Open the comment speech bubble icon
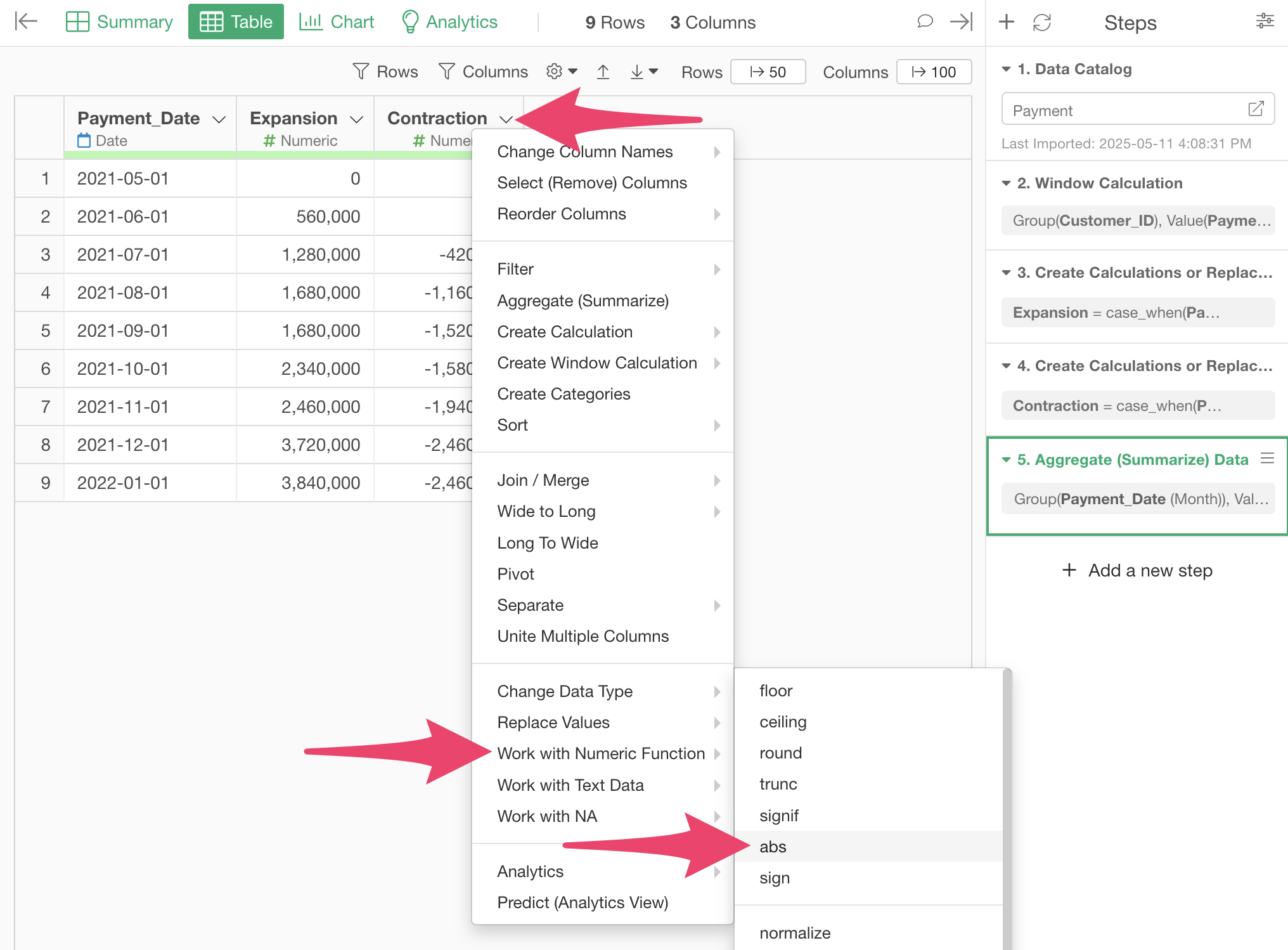This screenshot has width=1288, height=950. point(925,22)
